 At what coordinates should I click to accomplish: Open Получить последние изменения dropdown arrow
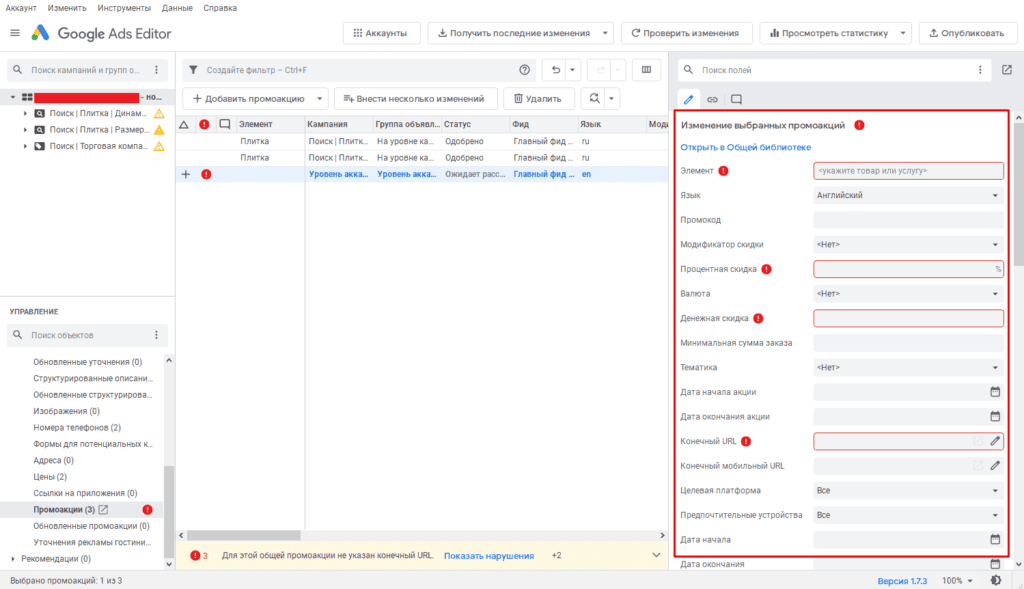[x=605, y=33]
